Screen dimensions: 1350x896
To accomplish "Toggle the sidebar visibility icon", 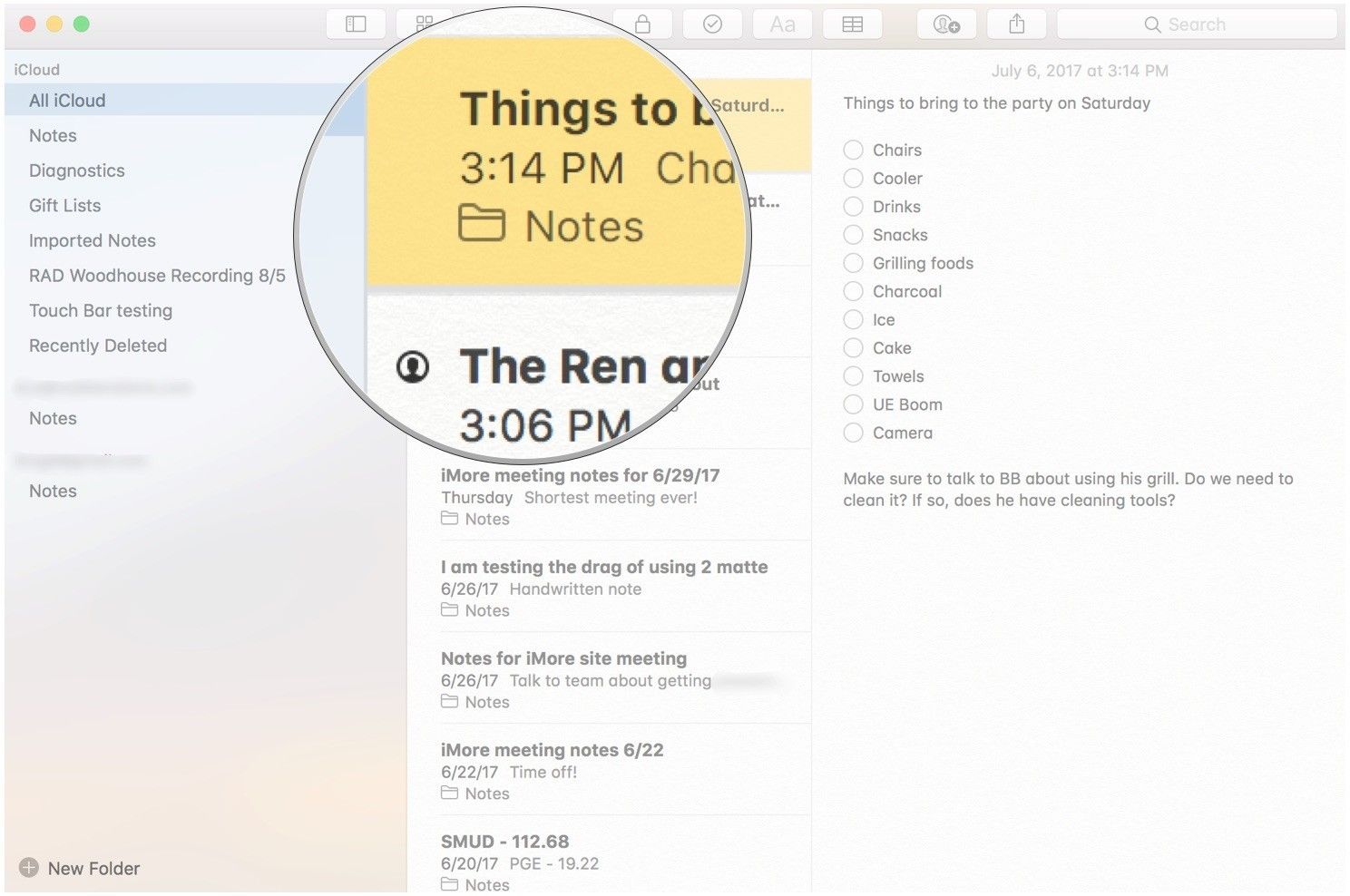I will pyautogui.click(x=356, y=24).
